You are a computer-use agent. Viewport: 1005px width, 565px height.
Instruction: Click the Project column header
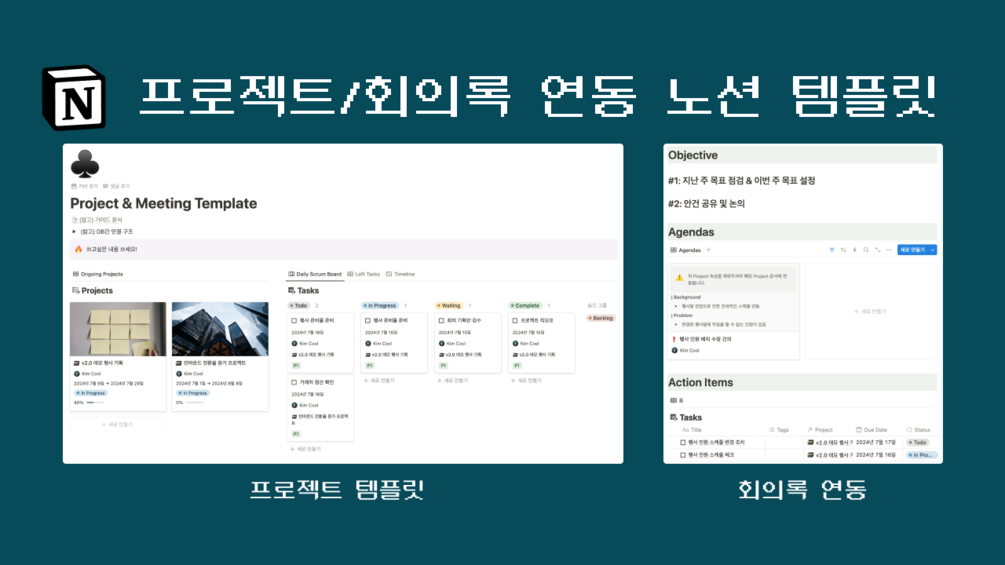(x=820, y=430)
